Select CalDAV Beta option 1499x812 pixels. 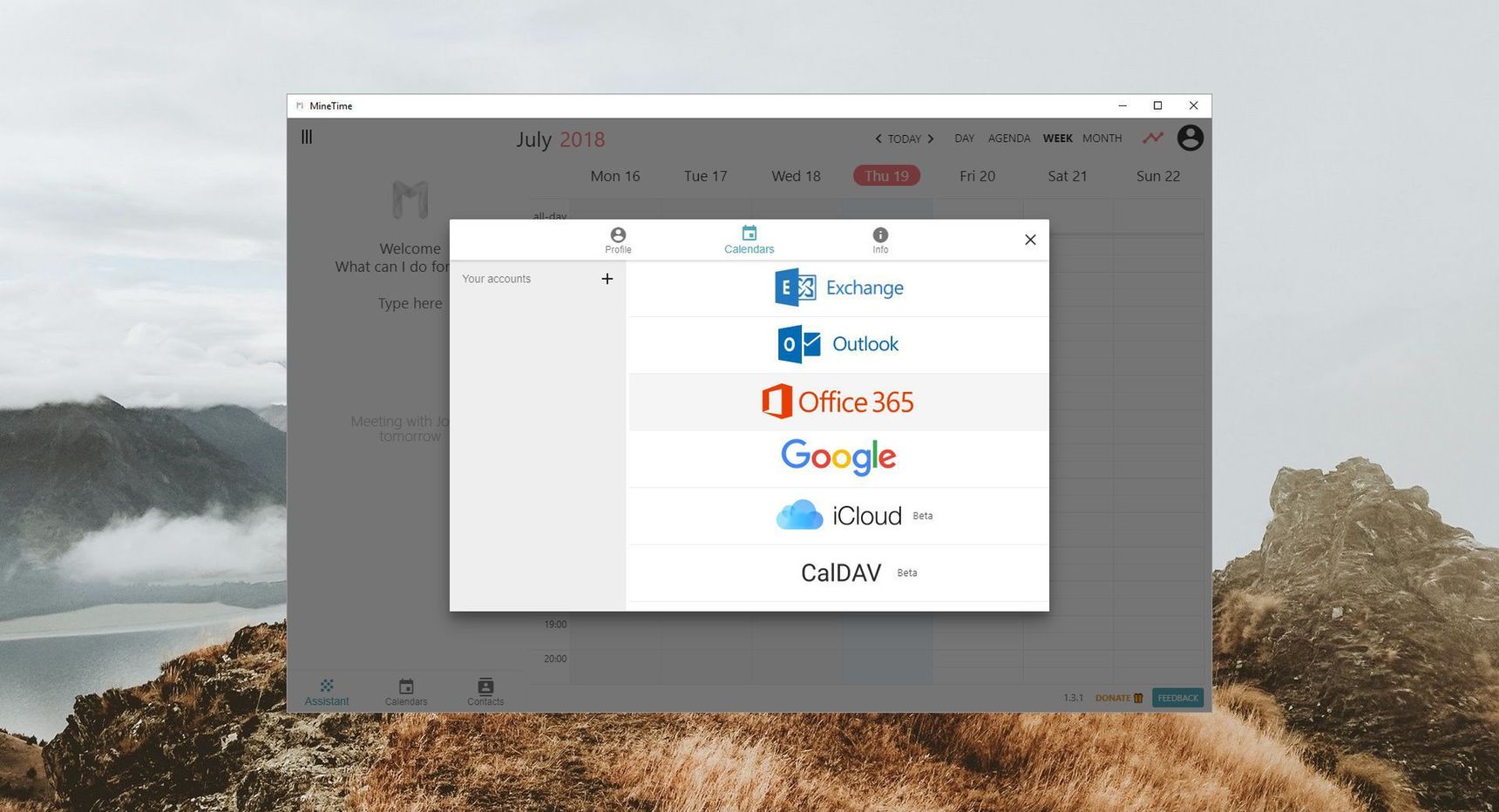(838, 572)
